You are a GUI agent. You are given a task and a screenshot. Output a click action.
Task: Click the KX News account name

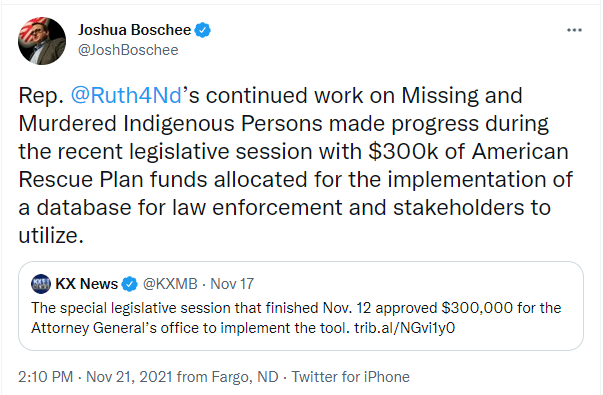tap(87, 284)
